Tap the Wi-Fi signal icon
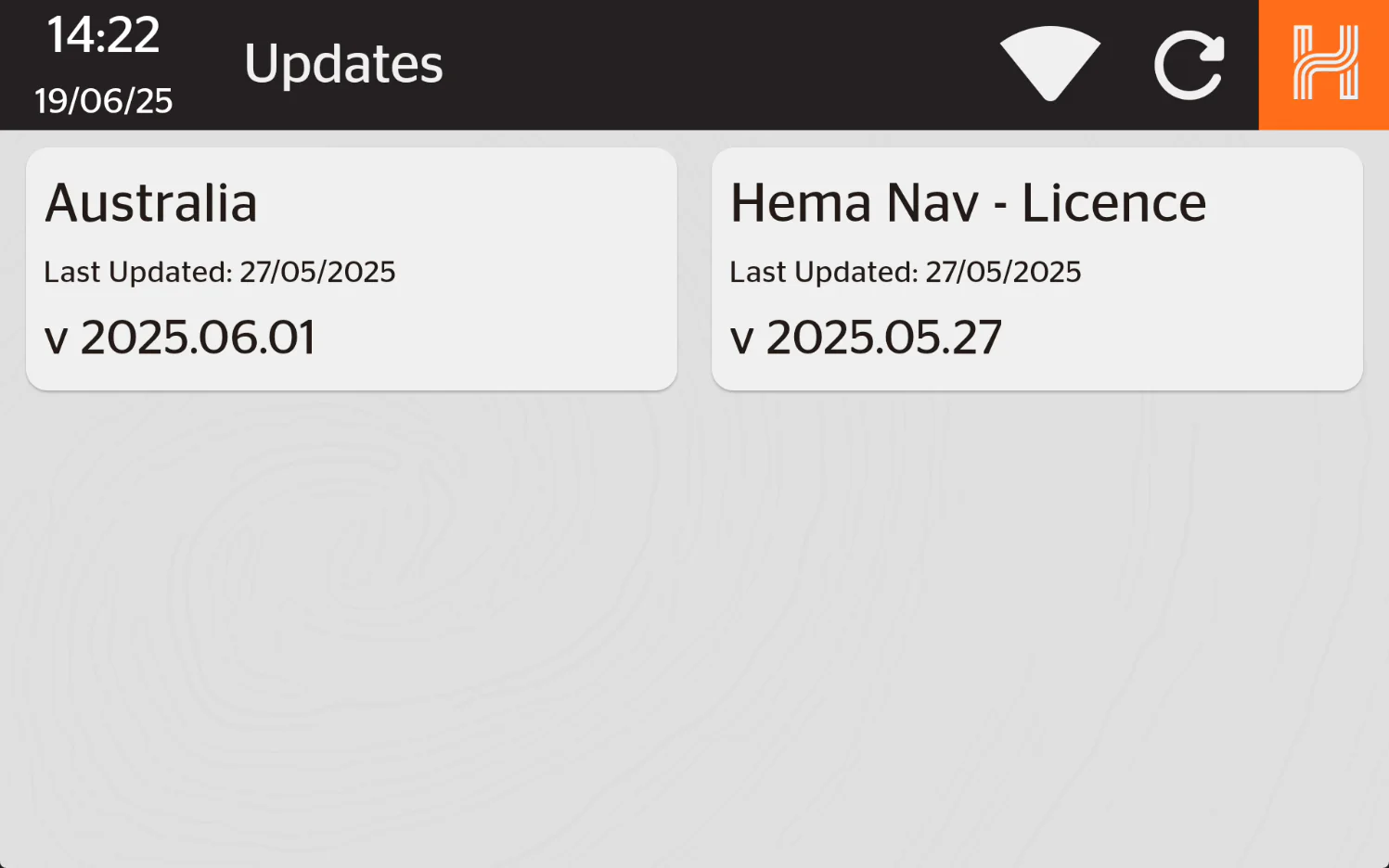The height and width of the screenshot is (868, 1389). coord(1049,63)
